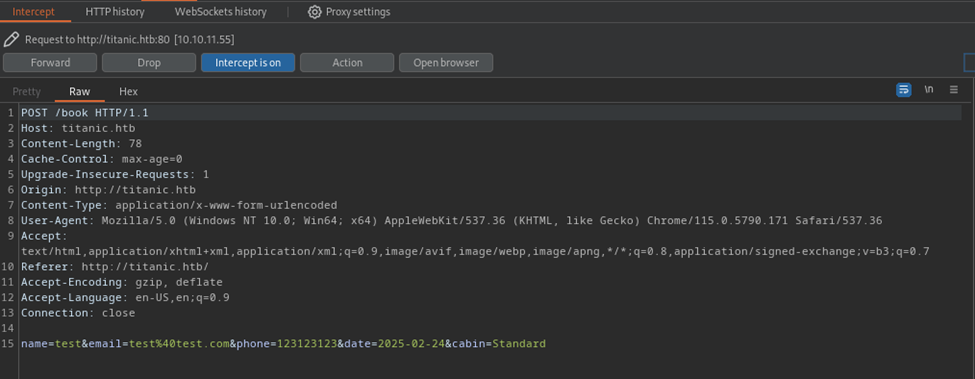This screenshot has width=975, height=379.
Task: Click the Host: titanic.htb header line
Action: tap(78, 129)
